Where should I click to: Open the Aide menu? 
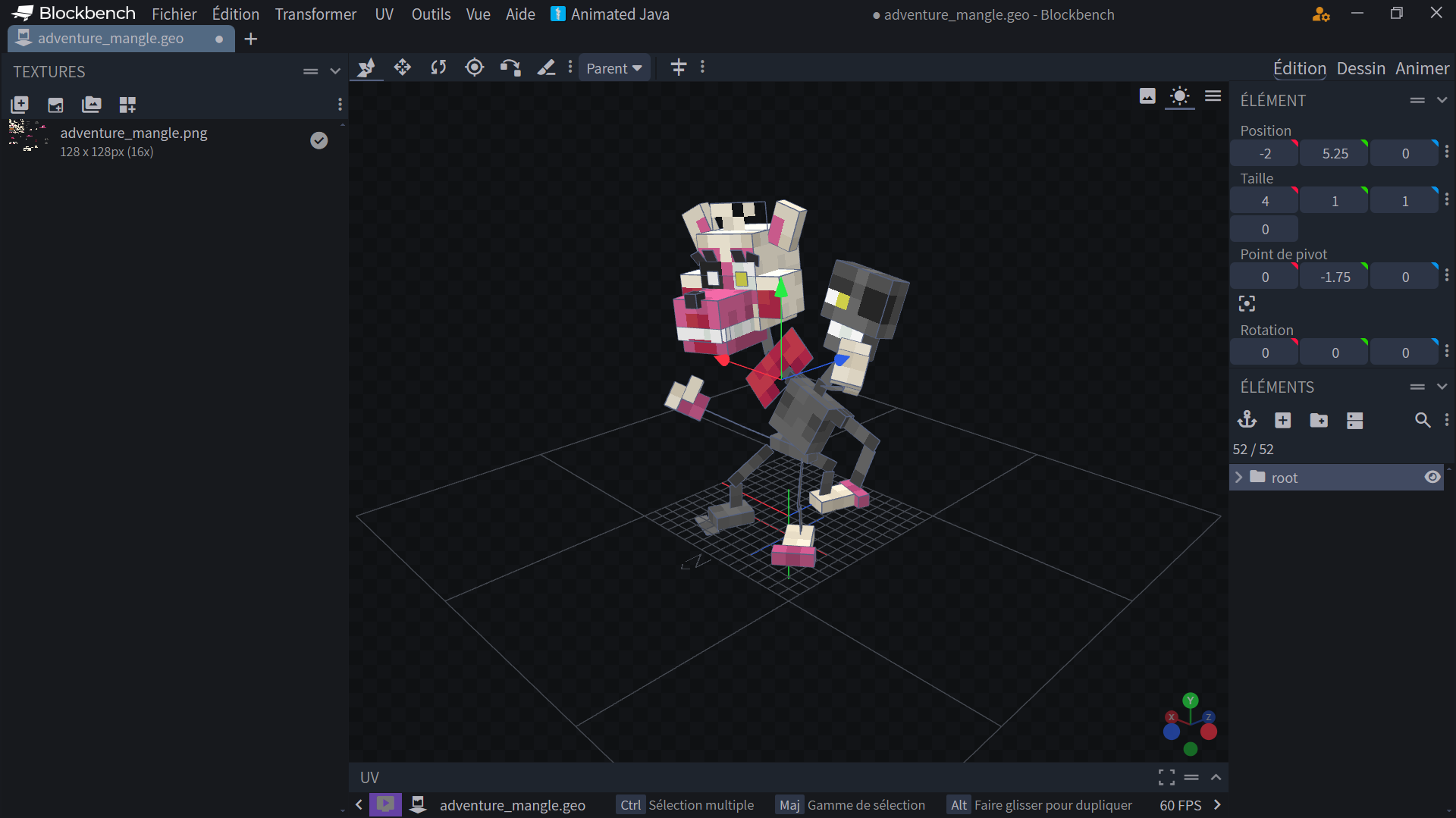click(x=520, y=14)
